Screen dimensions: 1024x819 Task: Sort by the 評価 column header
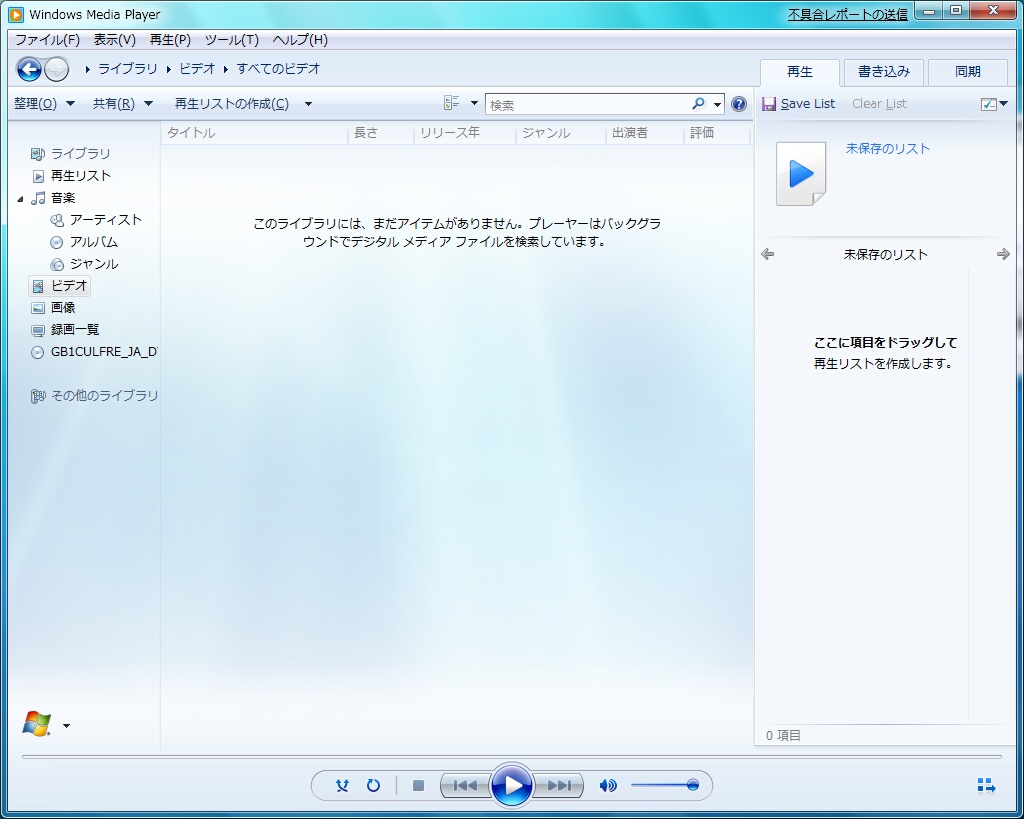[x=717, y=133]
